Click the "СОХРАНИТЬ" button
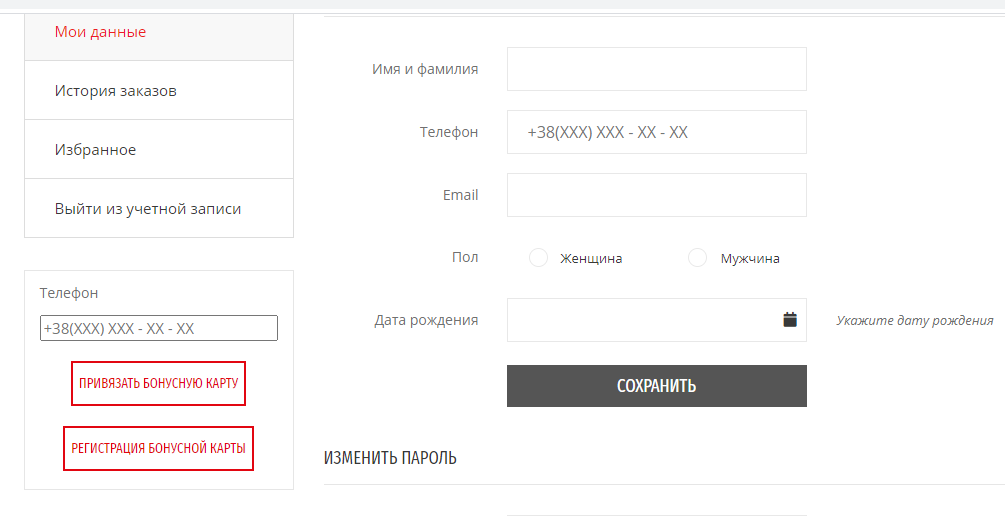1005x516 pixels. [656, 386]
